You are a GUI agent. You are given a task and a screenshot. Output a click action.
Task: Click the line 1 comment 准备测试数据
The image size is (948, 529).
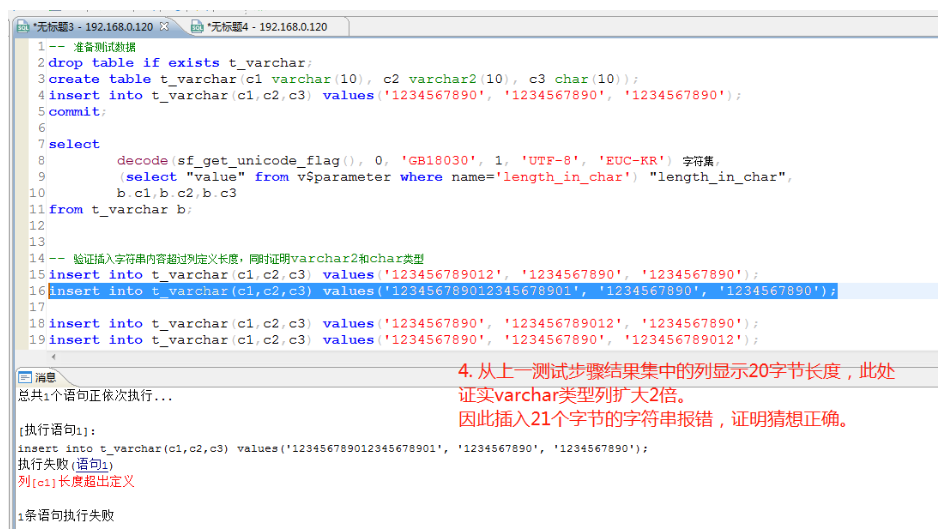click(x=92, y=47)
